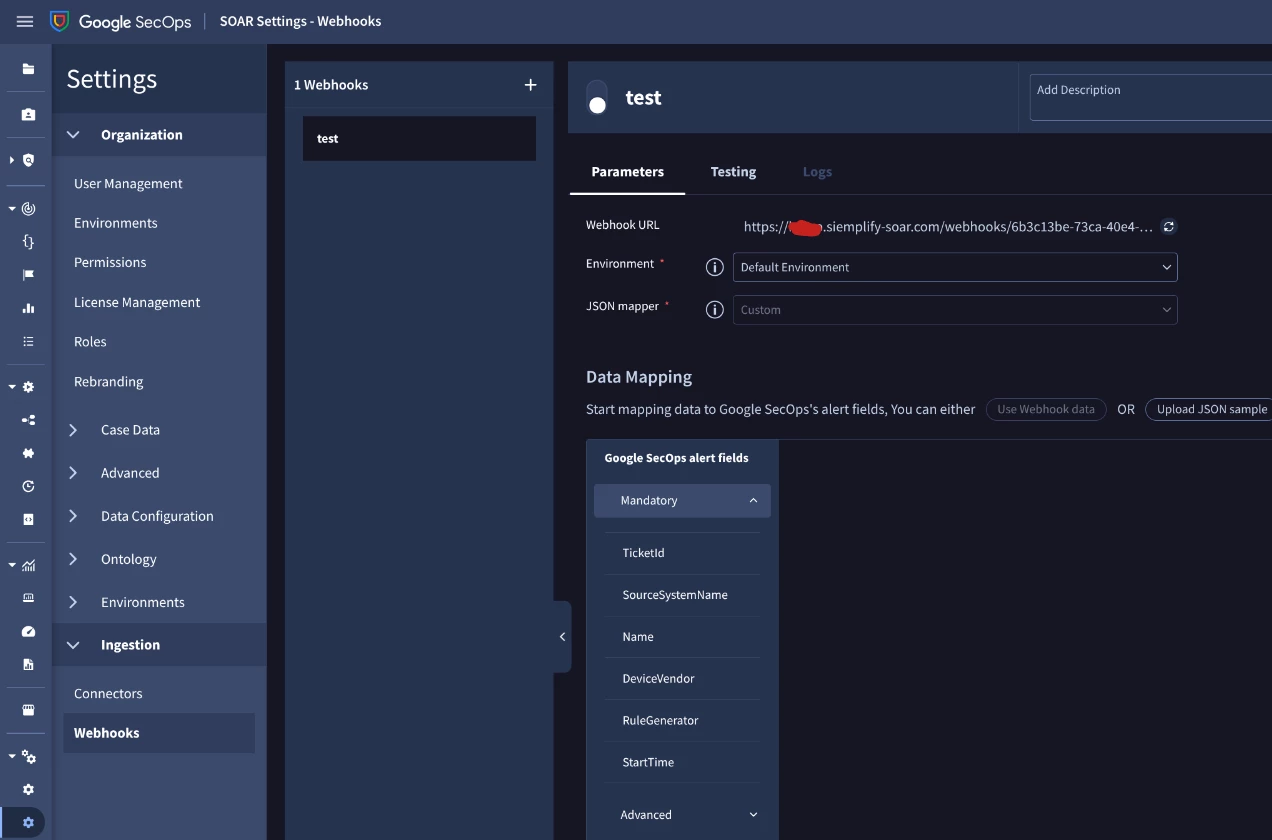
Task: Collapse the detection group arrow in sidebar
Action: tap(12, 209)
